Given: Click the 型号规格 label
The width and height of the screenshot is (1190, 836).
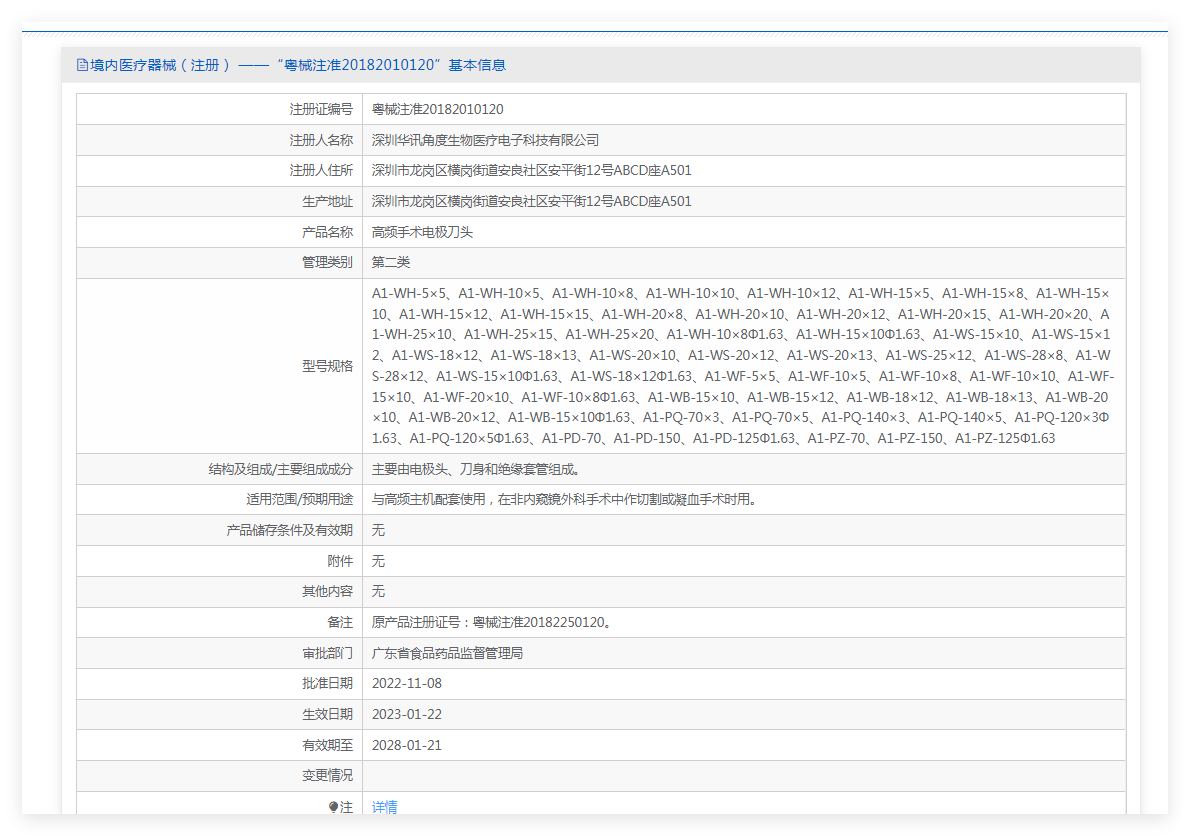Looking at the screenshot, I should coord(327,366).
